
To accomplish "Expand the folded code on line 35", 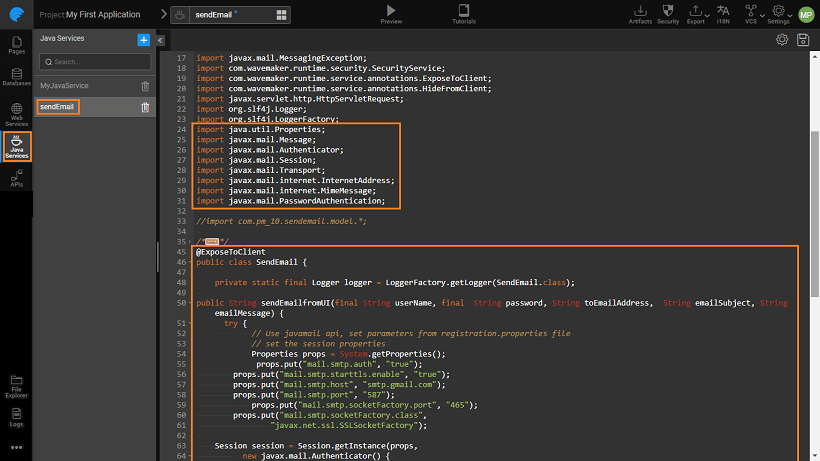I will click(x=211, y=241).
